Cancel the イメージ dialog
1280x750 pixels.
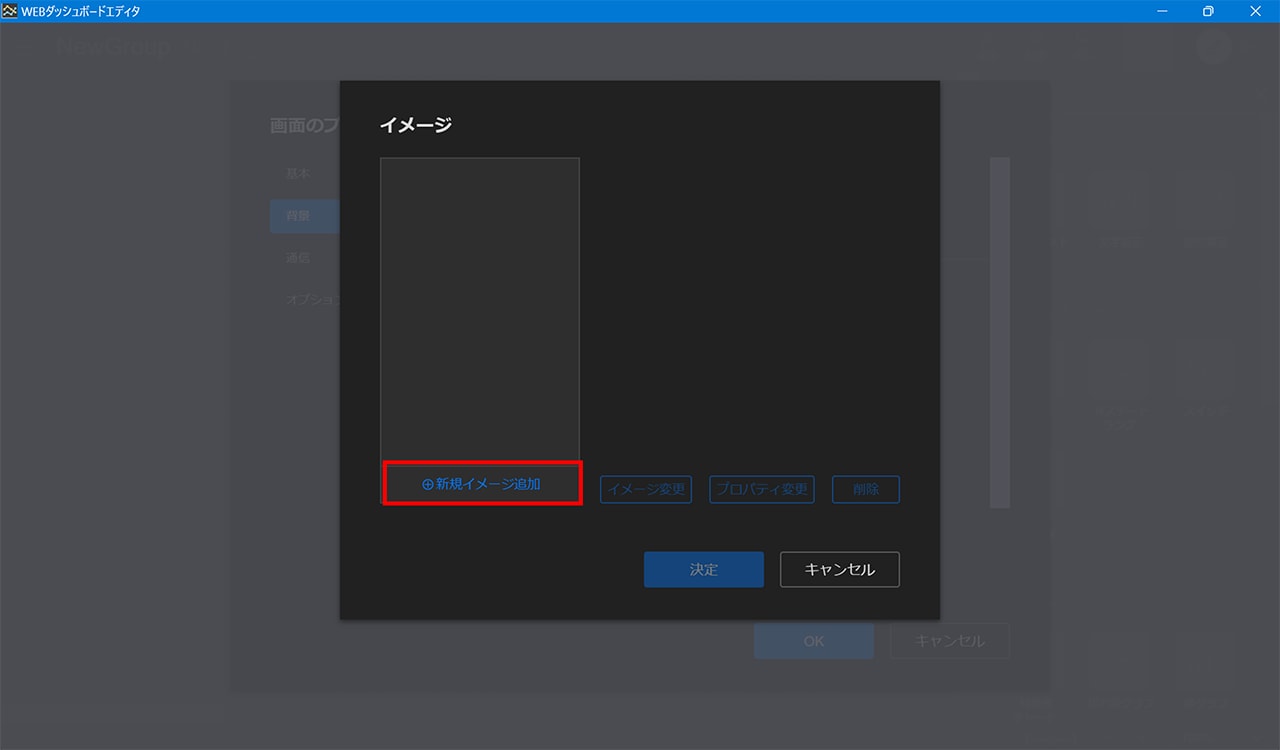click(x=839, y=569)
